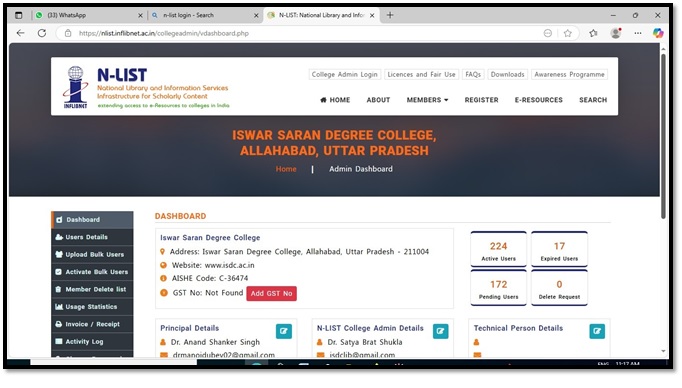Click the Add GST No button
Screen dimensions: 682x388
271,294
